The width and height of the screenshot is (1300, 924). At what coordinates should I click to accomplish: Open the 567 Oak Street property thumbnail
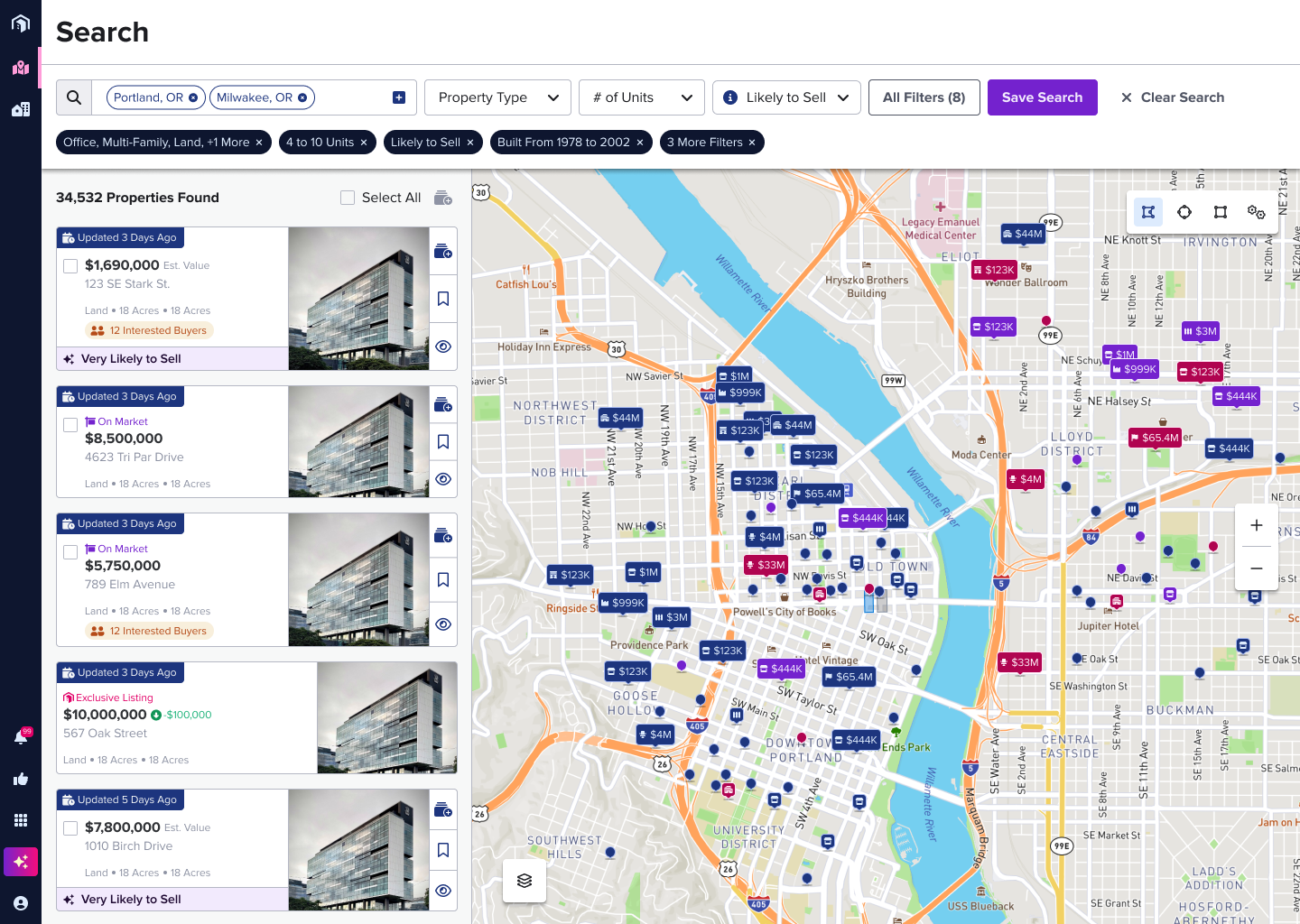point(386,718)
